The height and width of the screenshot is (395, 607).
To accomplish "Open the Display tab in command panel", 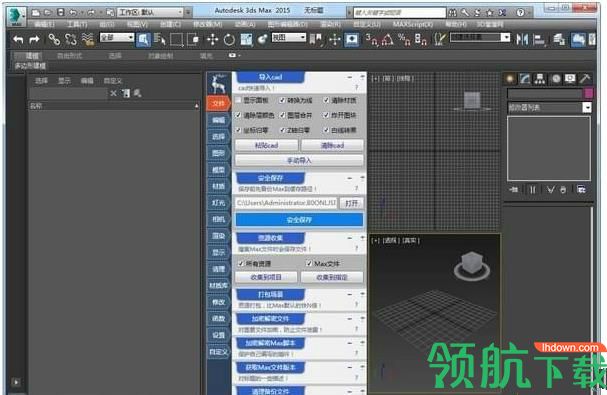I will click(570, 79).
